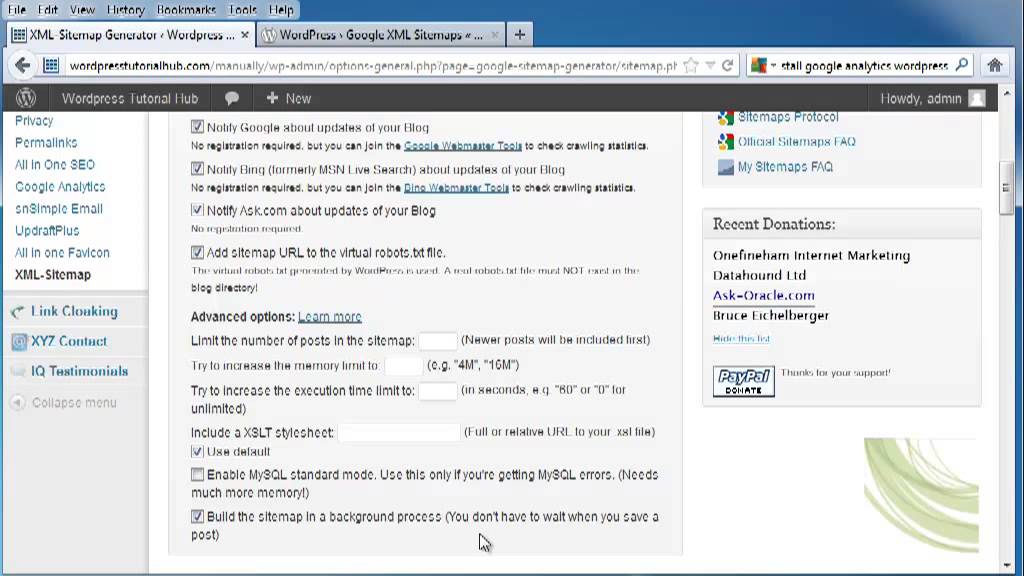Toggle Add sitemap URL to robots.txt checkbox
Image resolution: width=1024 pixels, height=576 pixels.
coord(197,252)
